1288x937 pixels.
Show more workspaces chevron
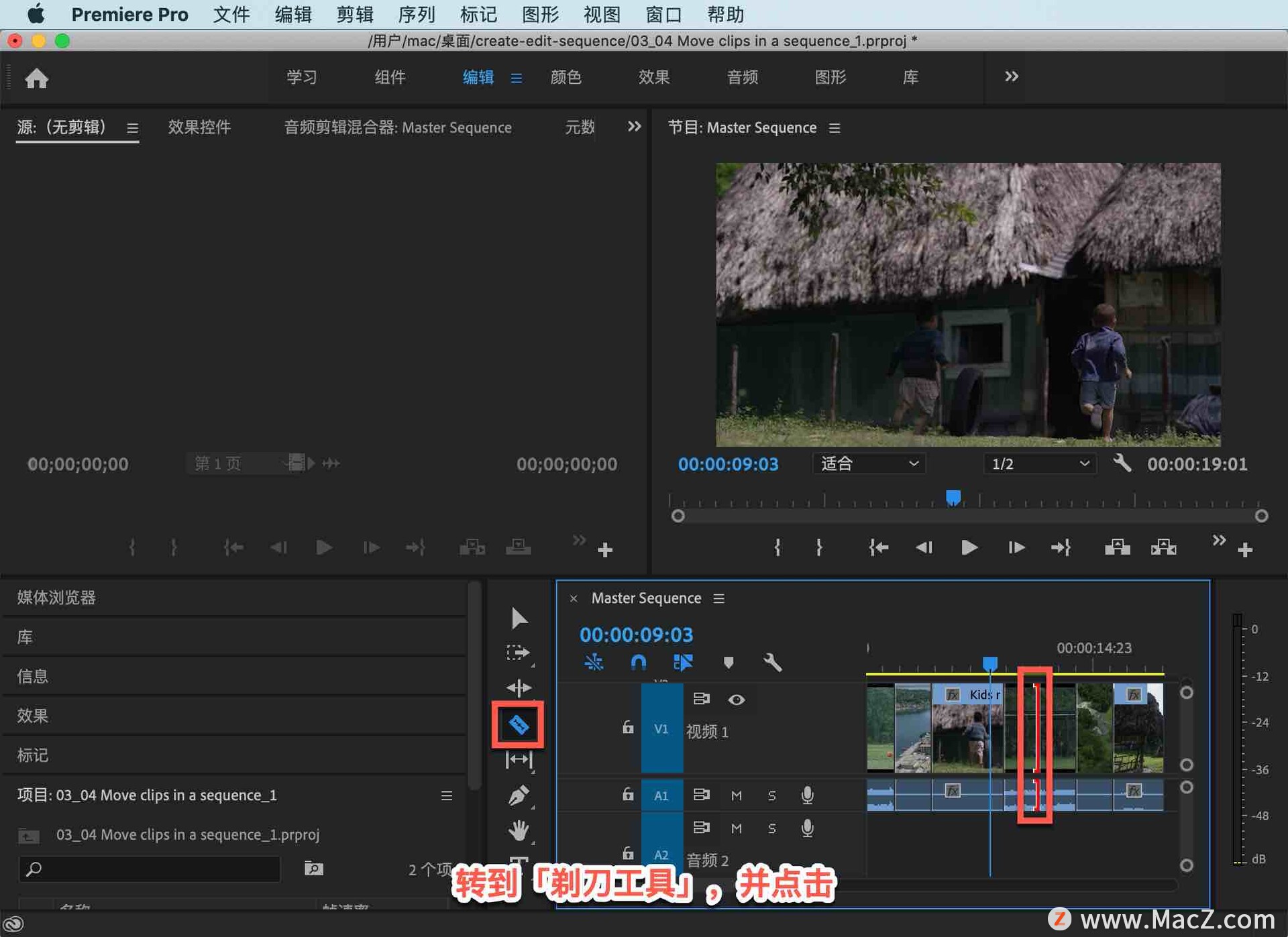click(1011, 76)
